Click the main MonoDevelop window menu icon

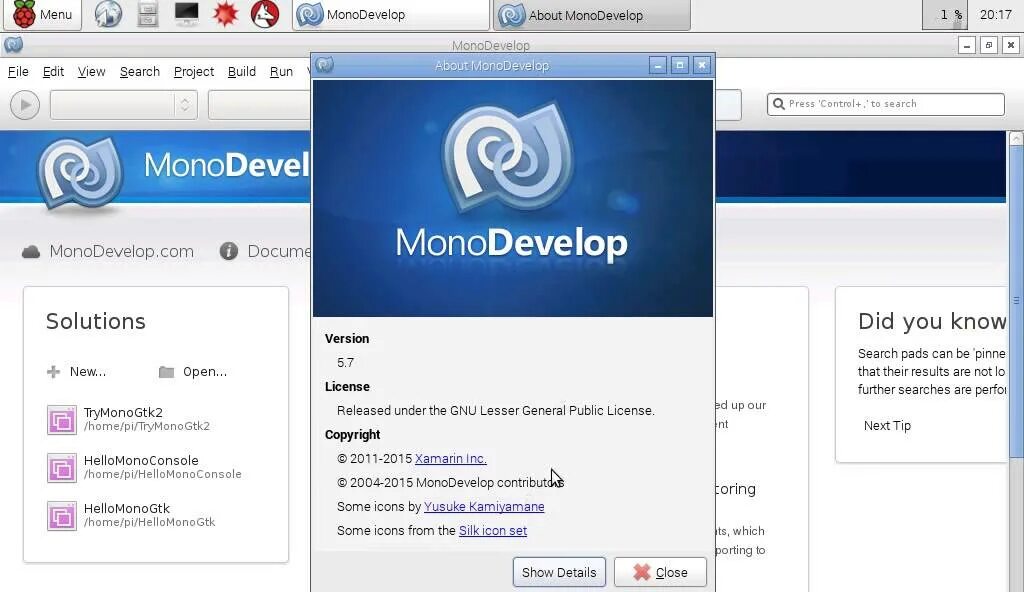pyautogui.click(x=13, y=44)
